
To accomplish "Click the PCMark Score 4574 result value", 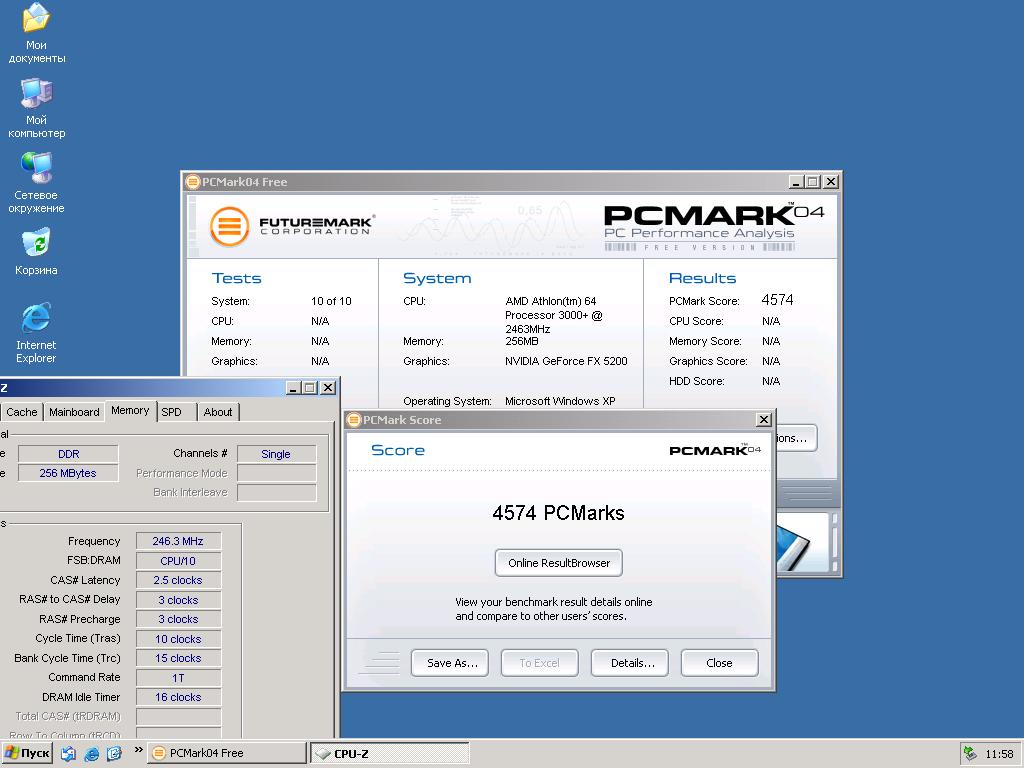I will click(x=777, y=300).
